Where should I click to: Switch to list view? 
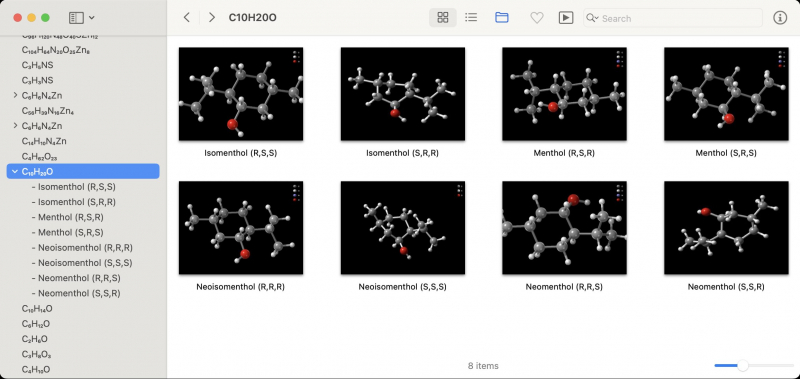pos(471,18)
